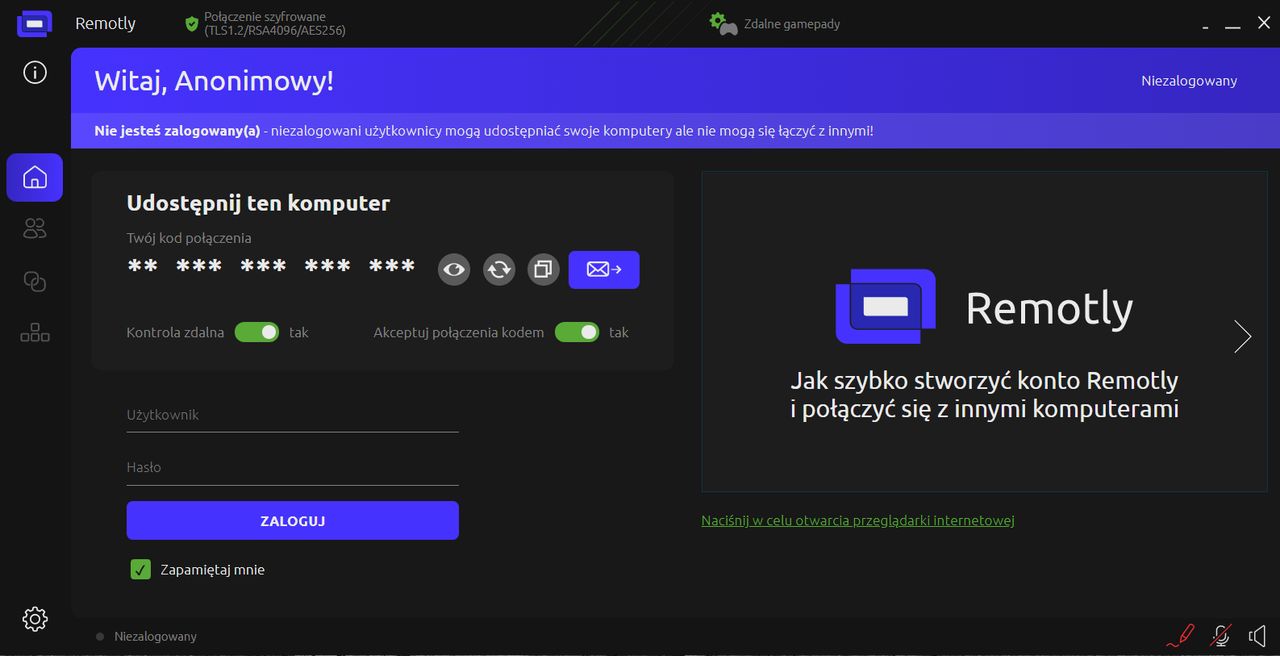Click the ZALOGUJ button
The width and height of the screenshot is (1280, 656).
point(292,521)
